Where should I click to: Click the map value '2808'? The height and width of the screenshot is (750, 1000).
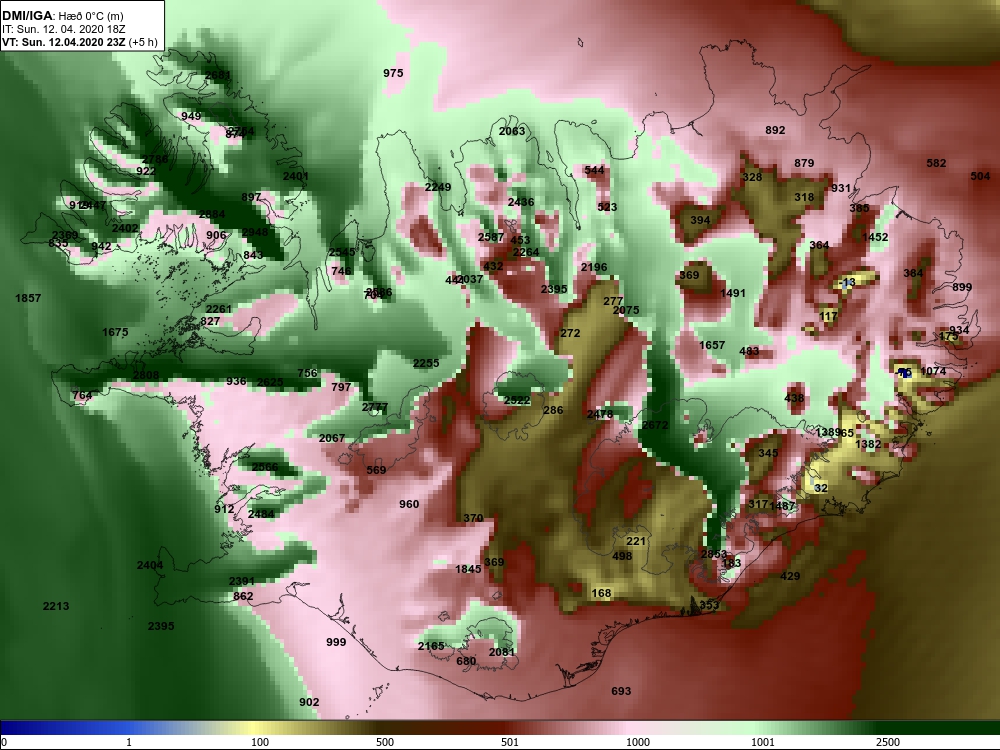(145, 375)
